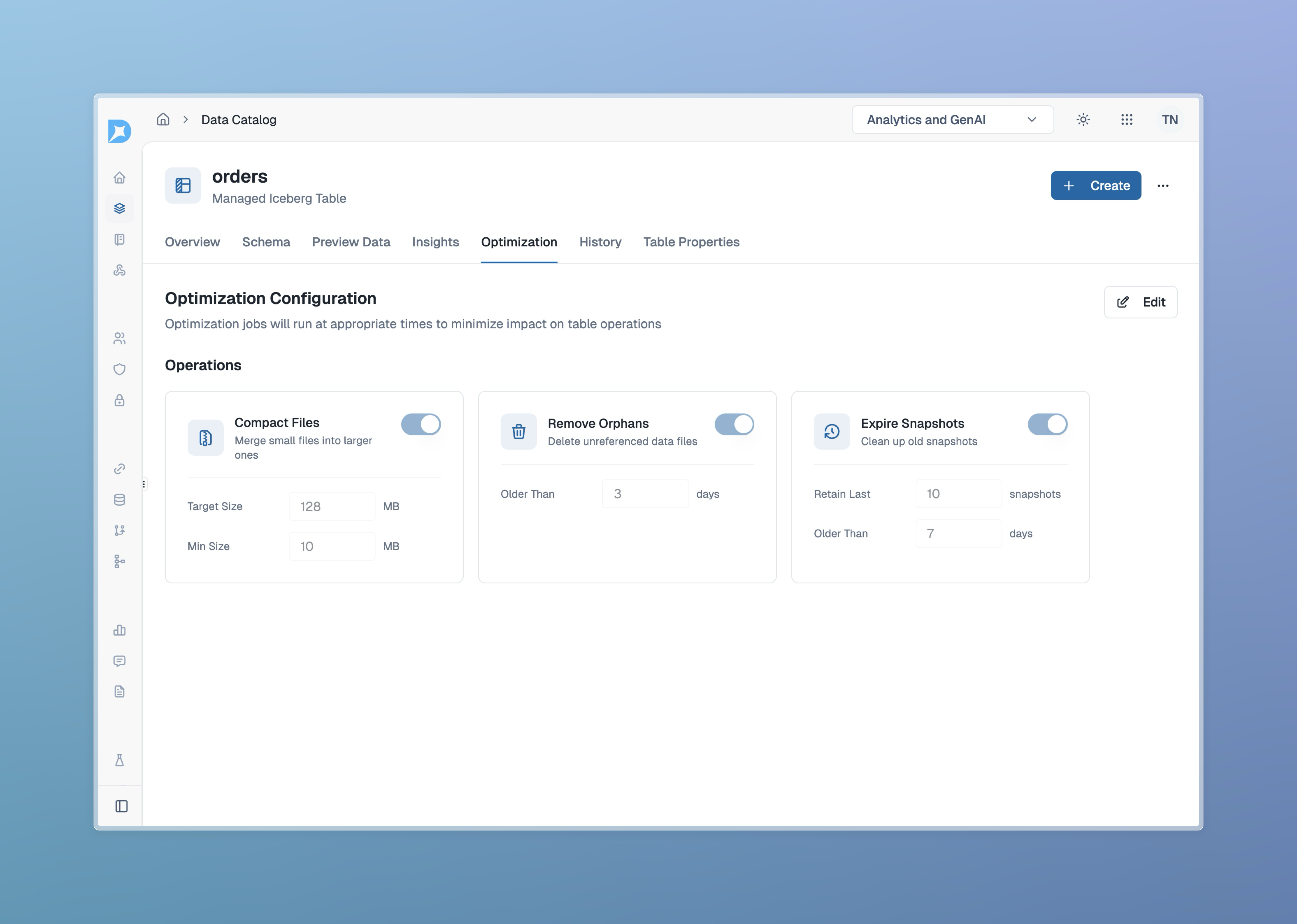The image size is (1297, 924).
Task: Select the bar chart analytics icon in sidebar
Action: click(120, 630)
